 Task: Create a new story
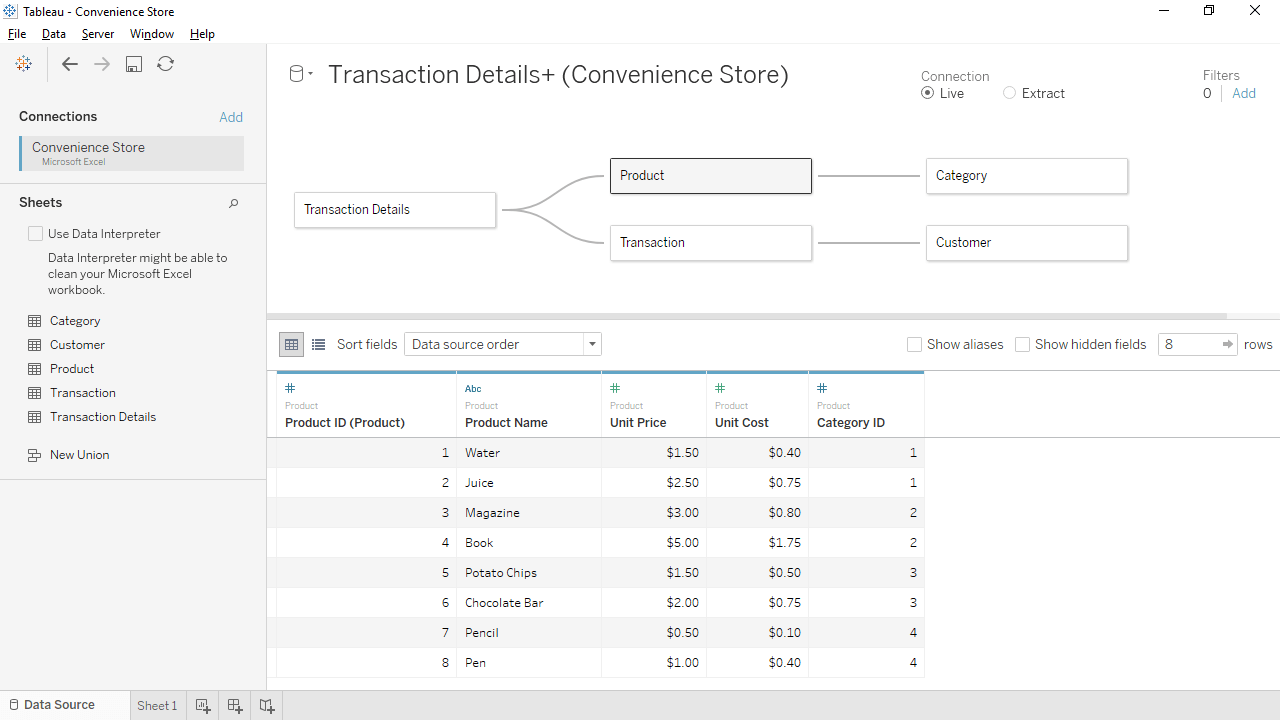tap(267, 705)
